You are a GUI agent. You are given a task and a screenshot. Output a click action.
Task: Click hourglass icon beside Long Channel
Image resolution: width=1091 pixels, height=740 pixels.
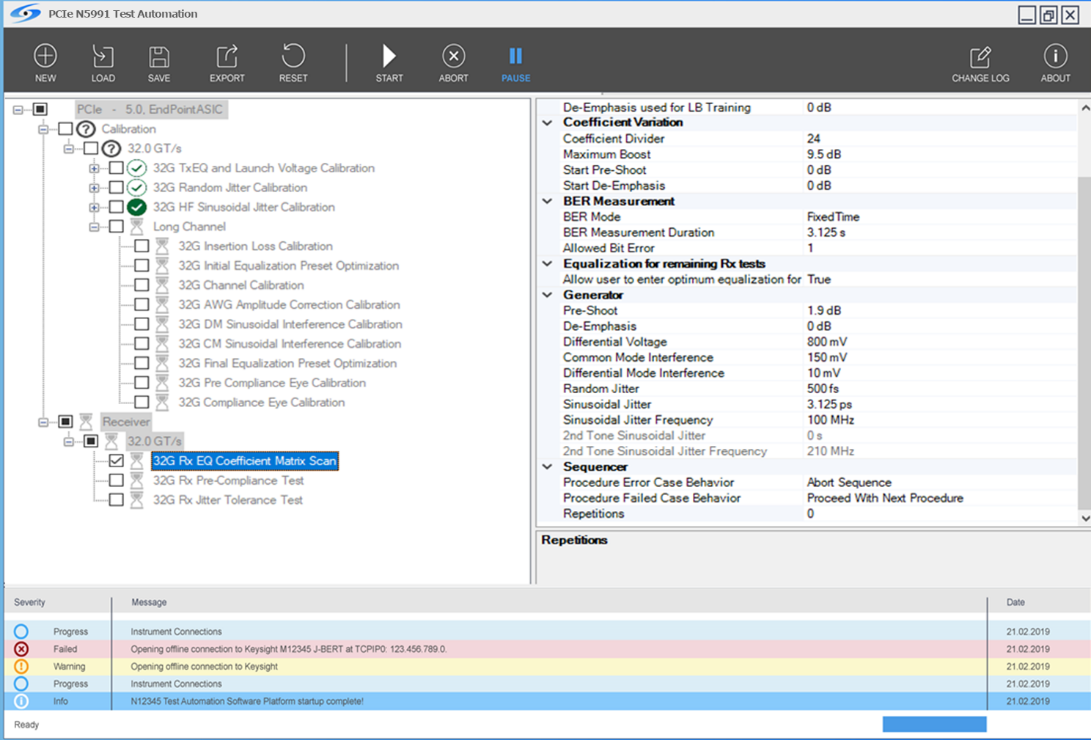(137, 226)
